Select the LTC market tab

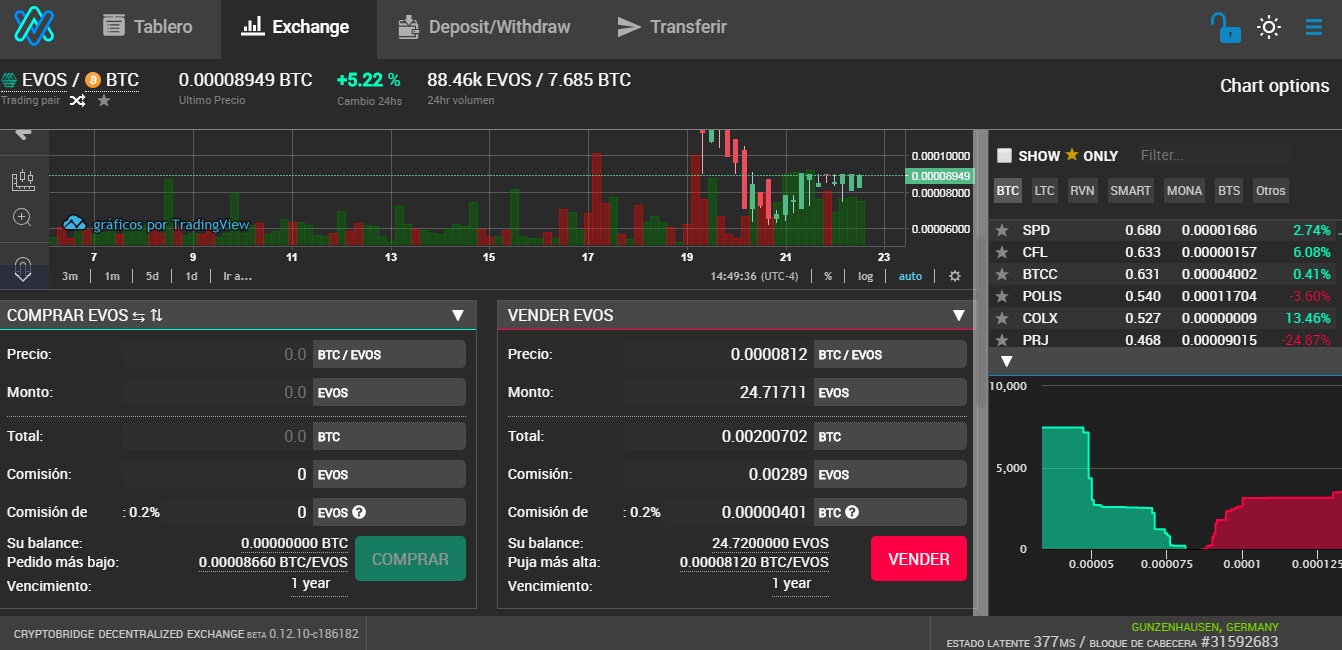pos(1044,190)
